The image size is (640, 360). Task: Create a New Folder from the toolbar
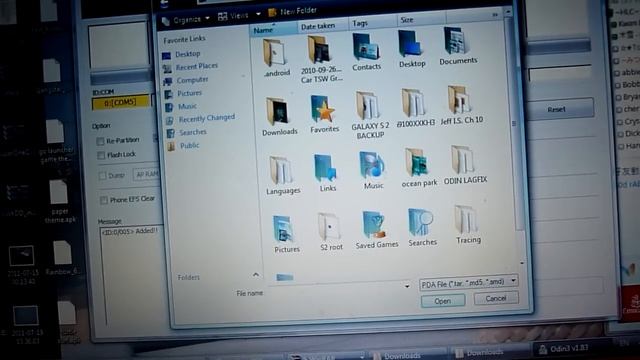pos(292,11)
